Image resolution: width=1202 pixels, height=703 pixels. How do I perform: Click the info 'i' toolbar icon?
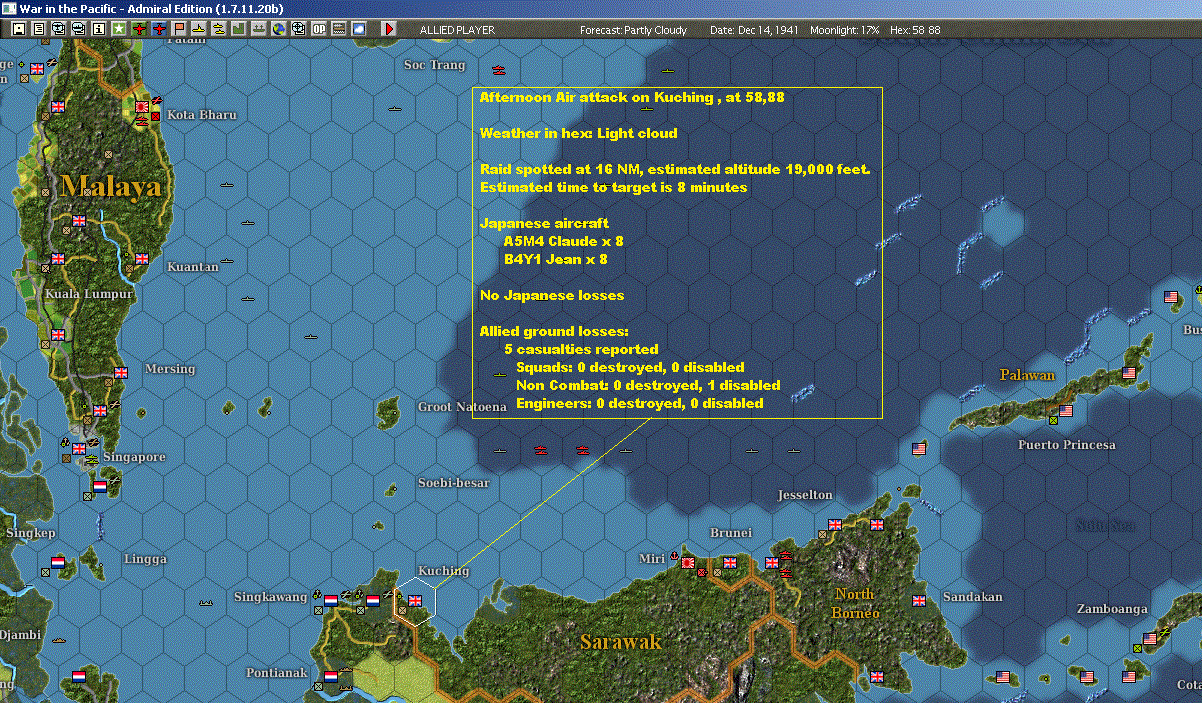coord(99,29)
